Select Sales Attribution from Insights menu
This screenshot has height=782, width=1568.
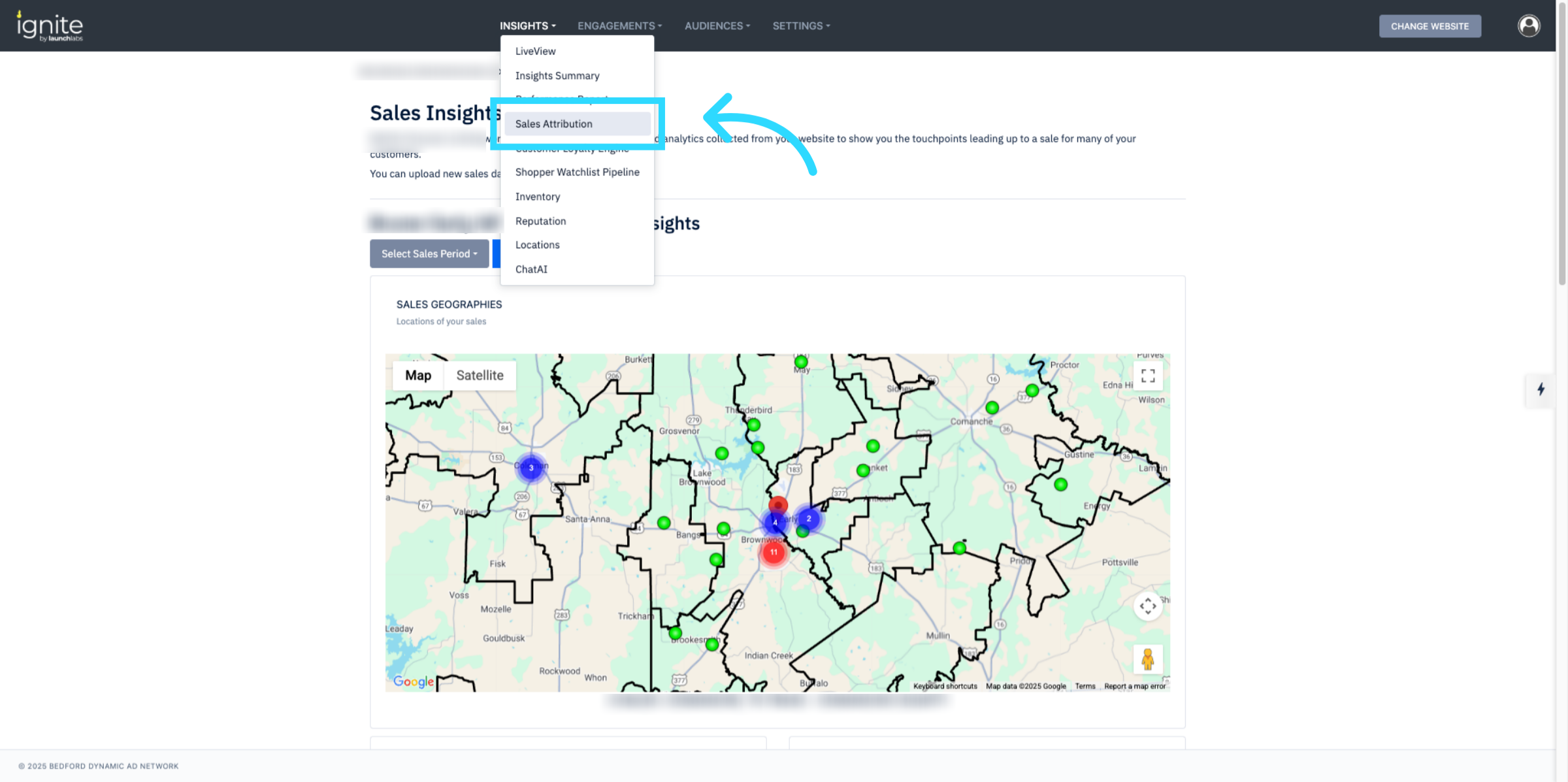553,124
